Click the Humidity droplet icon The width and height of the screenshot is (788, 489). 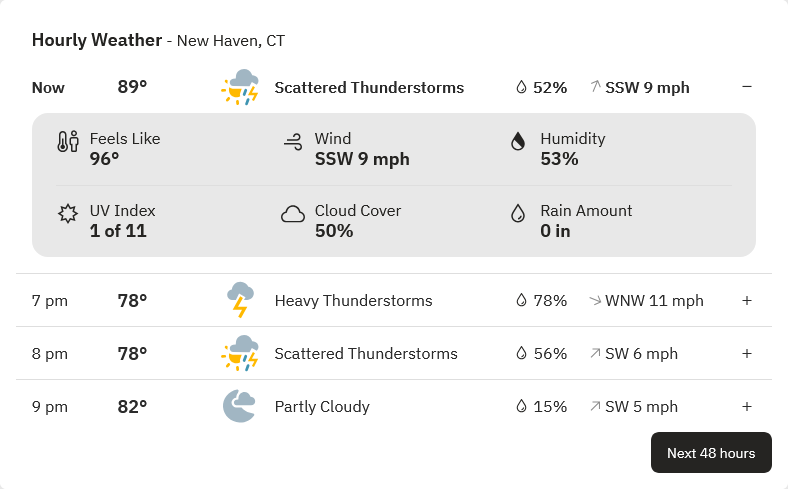(x=518, y=141)
